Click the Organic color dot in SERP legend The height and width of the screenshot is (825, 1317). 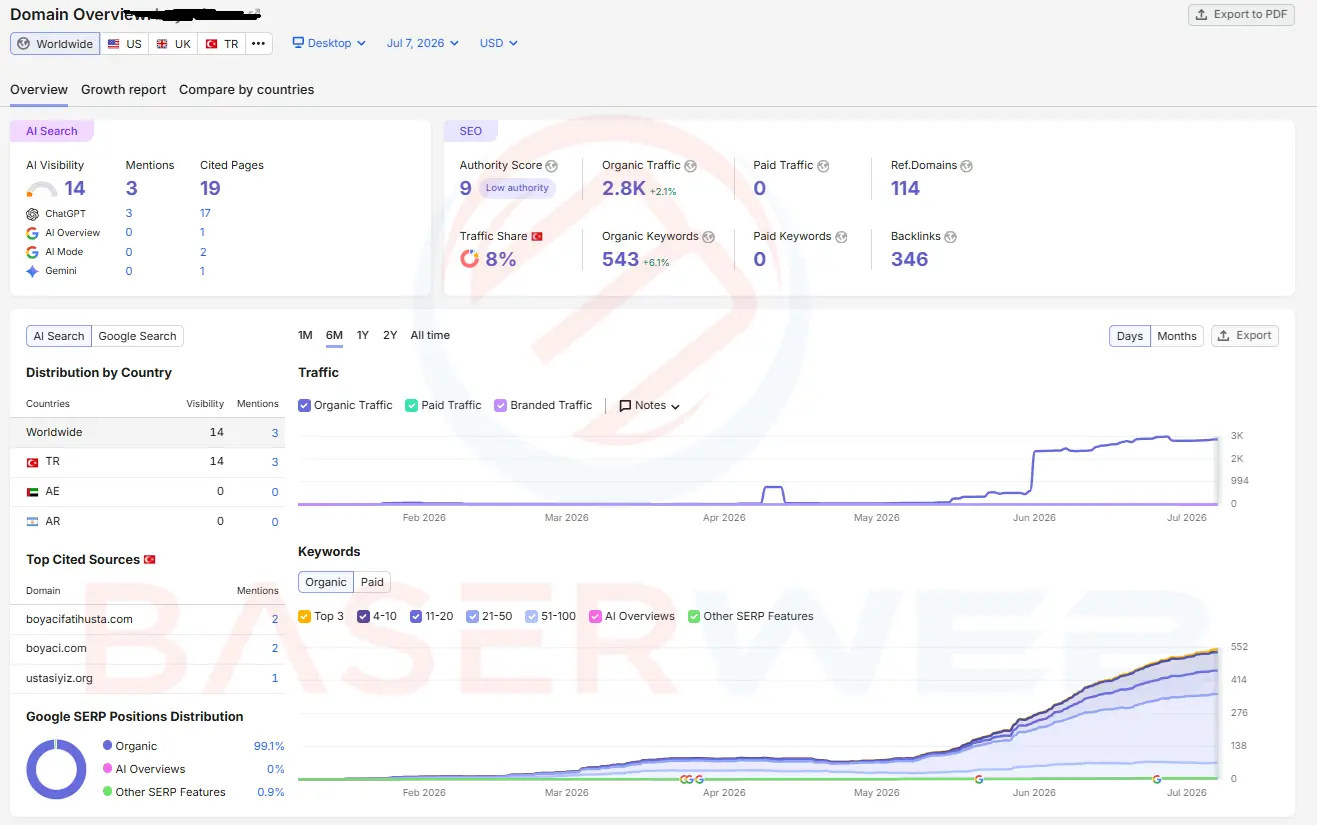[x=107, y=746]
